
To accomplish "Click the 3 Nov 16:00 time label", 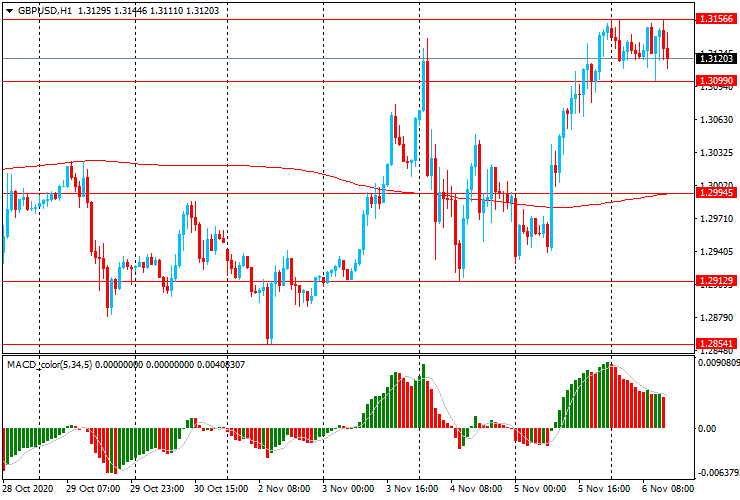I will tap(412, 488).
